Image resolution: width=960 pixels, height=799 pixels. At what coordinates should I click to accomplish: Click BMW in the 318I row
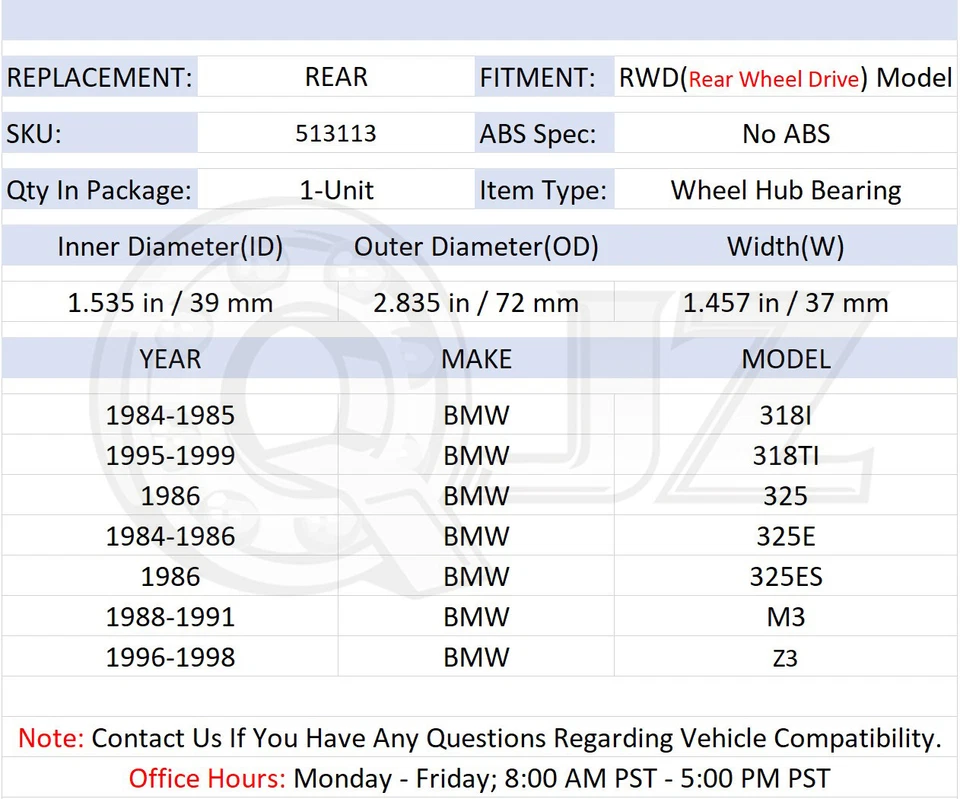476,416
